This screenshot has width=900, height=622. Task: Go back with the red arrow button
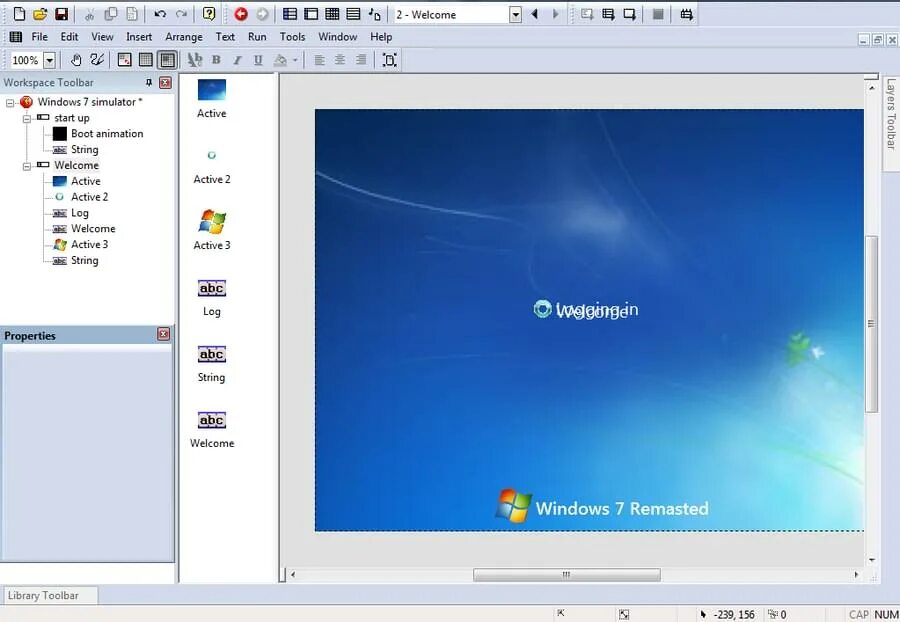241,14
